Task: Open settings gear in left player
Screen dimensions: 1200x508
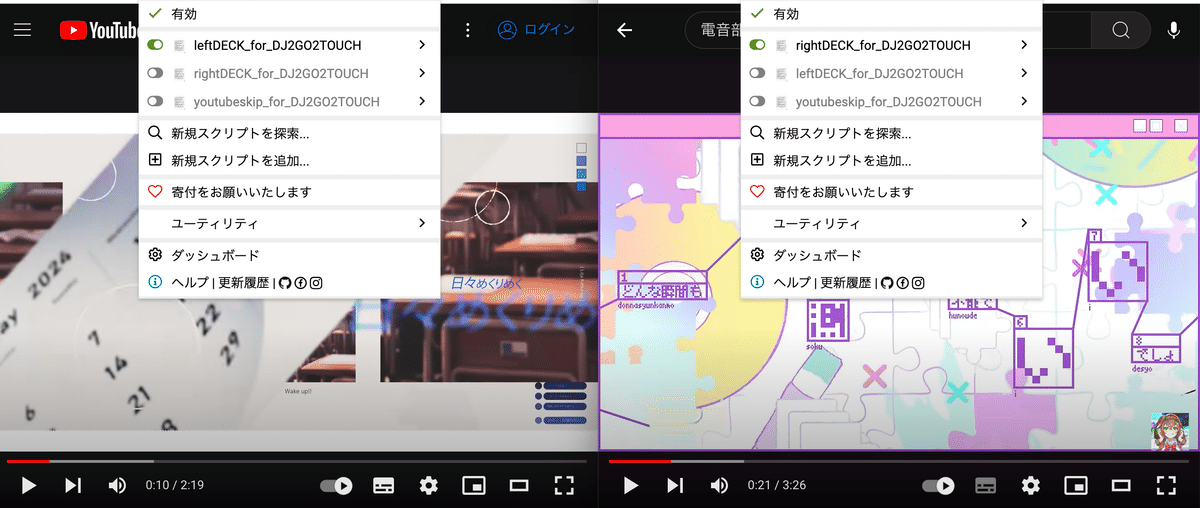Action: (429, 485)
